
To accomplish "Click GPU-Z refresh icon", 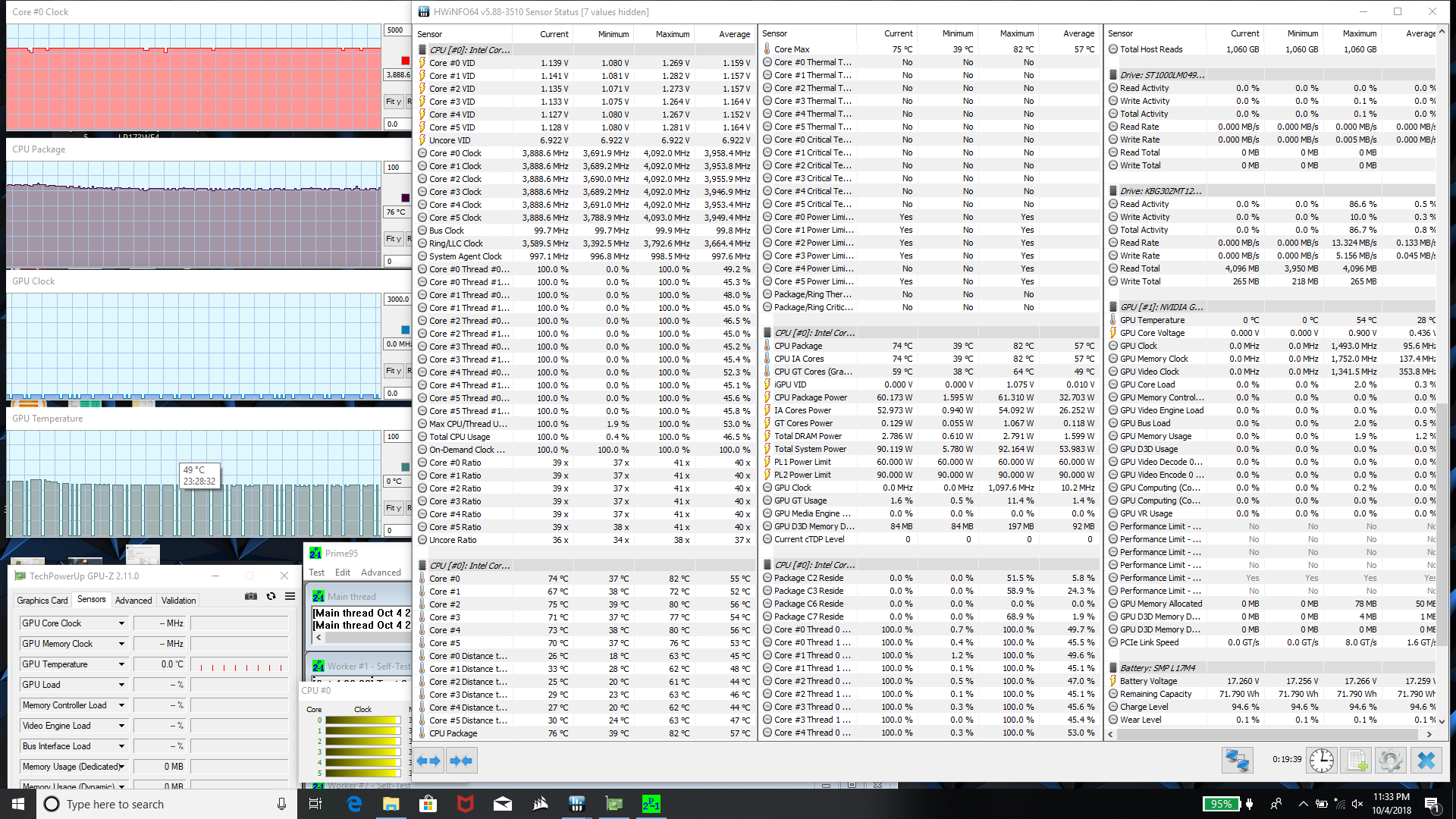I will pyautogui.click(x=271, y=597).
